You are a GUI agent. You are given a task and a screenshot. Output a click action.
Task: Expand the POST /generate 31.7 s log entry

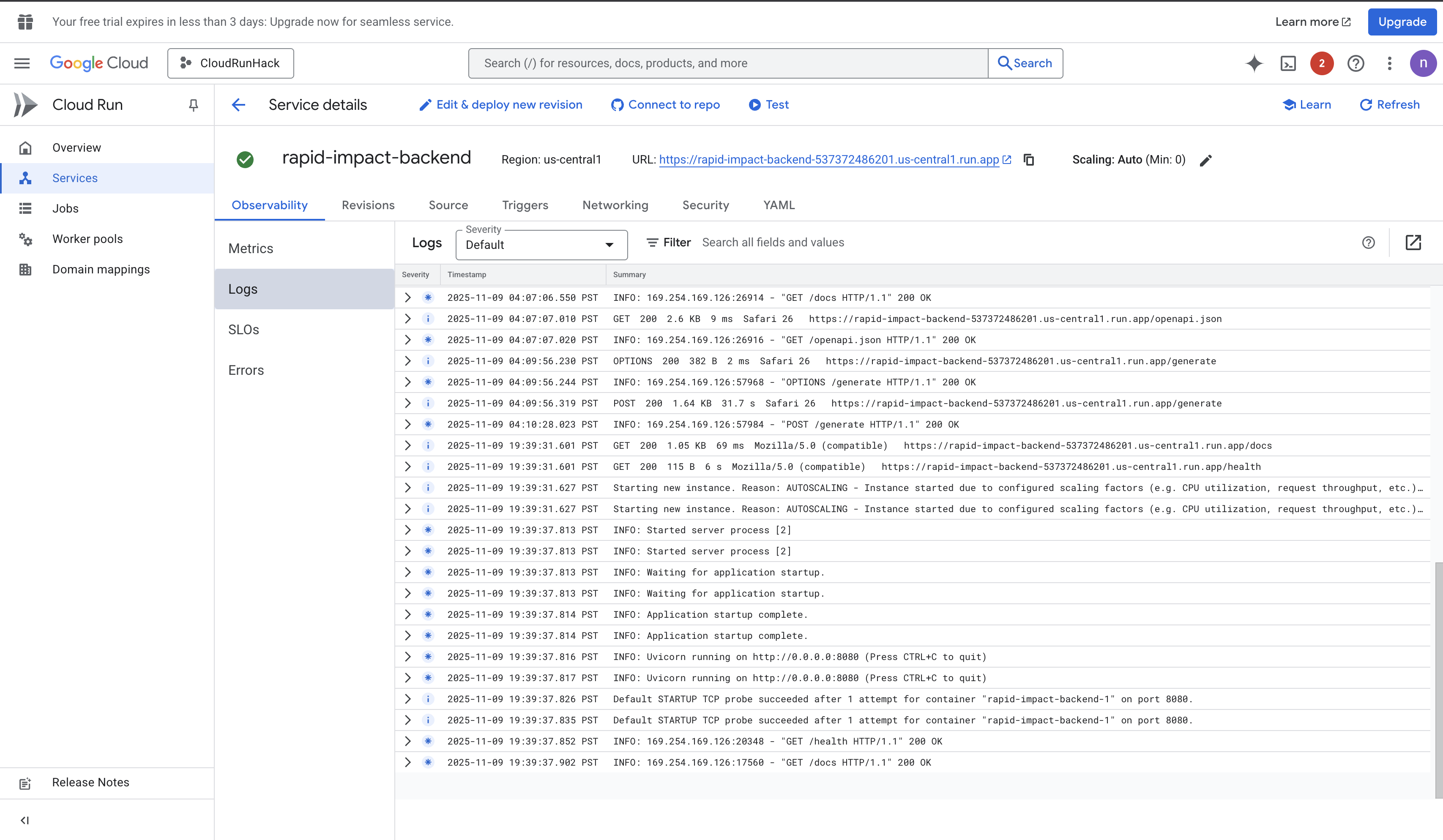click(x=408, y=403)
